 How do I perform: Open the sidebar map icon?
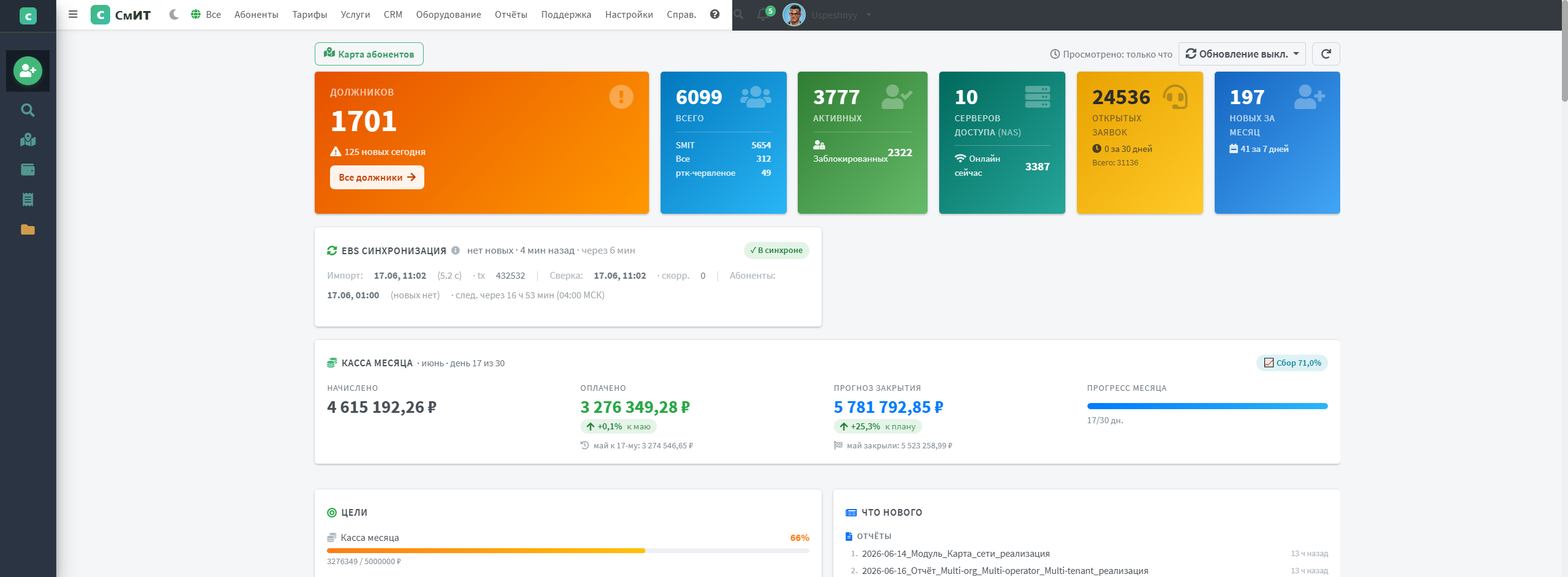pos(28,140)
